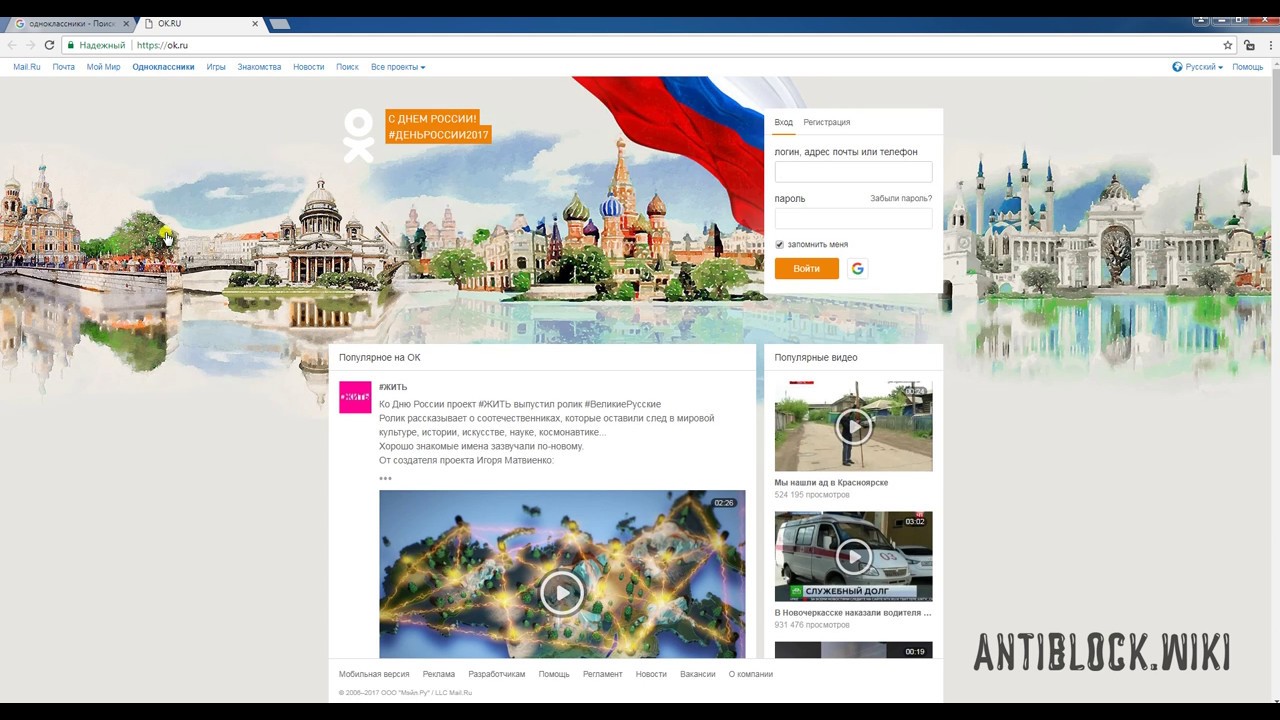
Task: Click the secure padlock icon in the address bar
Action: point(71,45)
